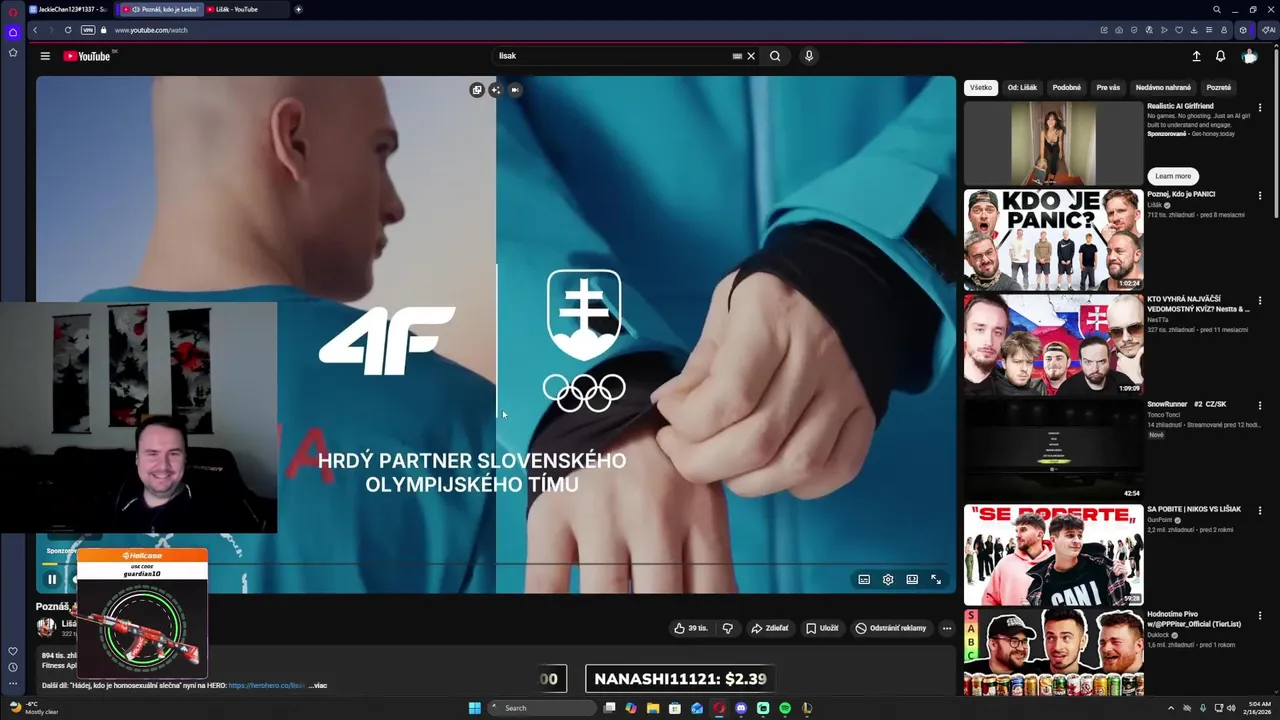Click the address bar URL

tap(151, 30)
